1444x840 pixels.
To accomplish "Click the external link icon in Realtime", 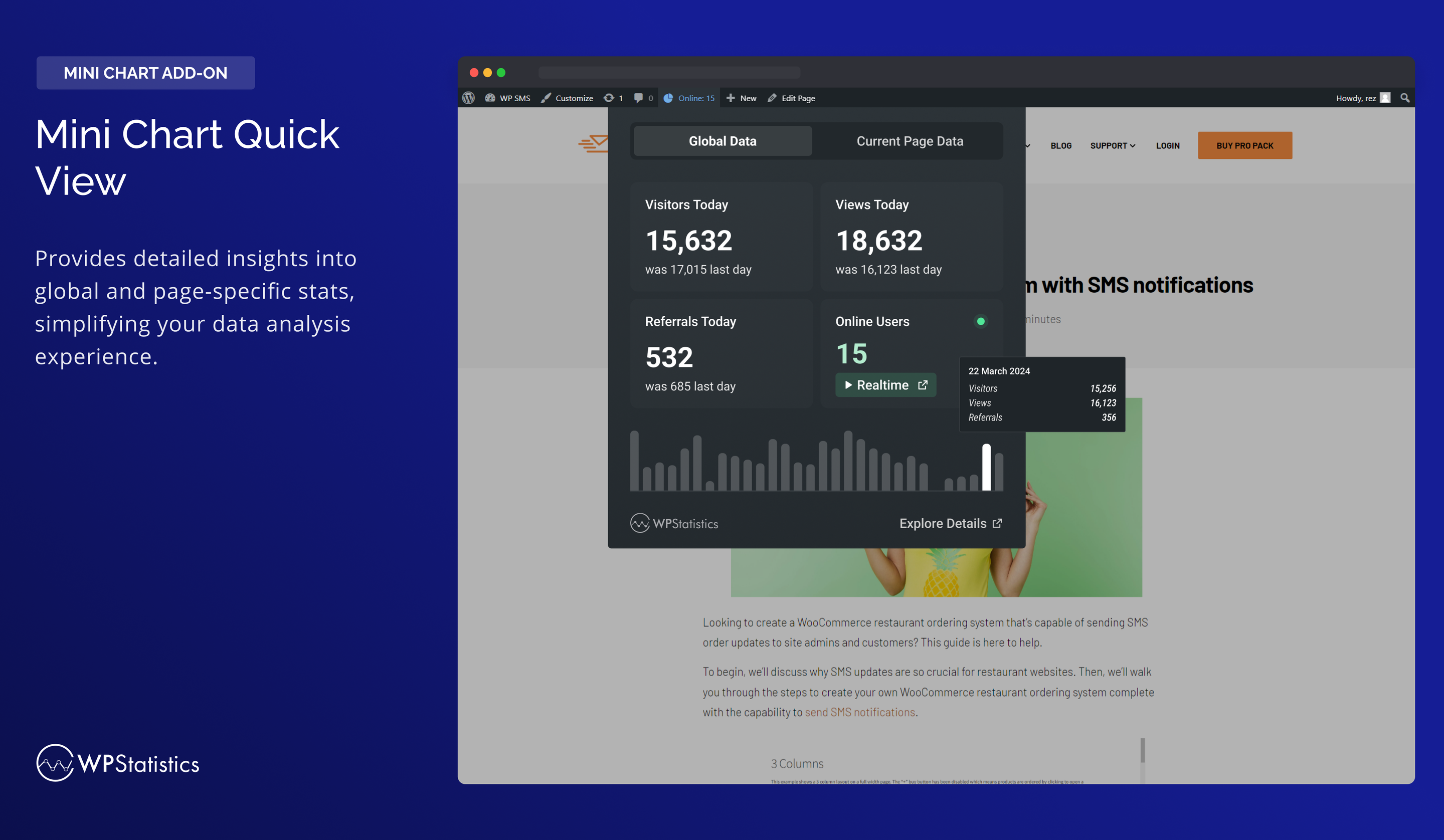I will pyautogui.click(x=923, y=385).
